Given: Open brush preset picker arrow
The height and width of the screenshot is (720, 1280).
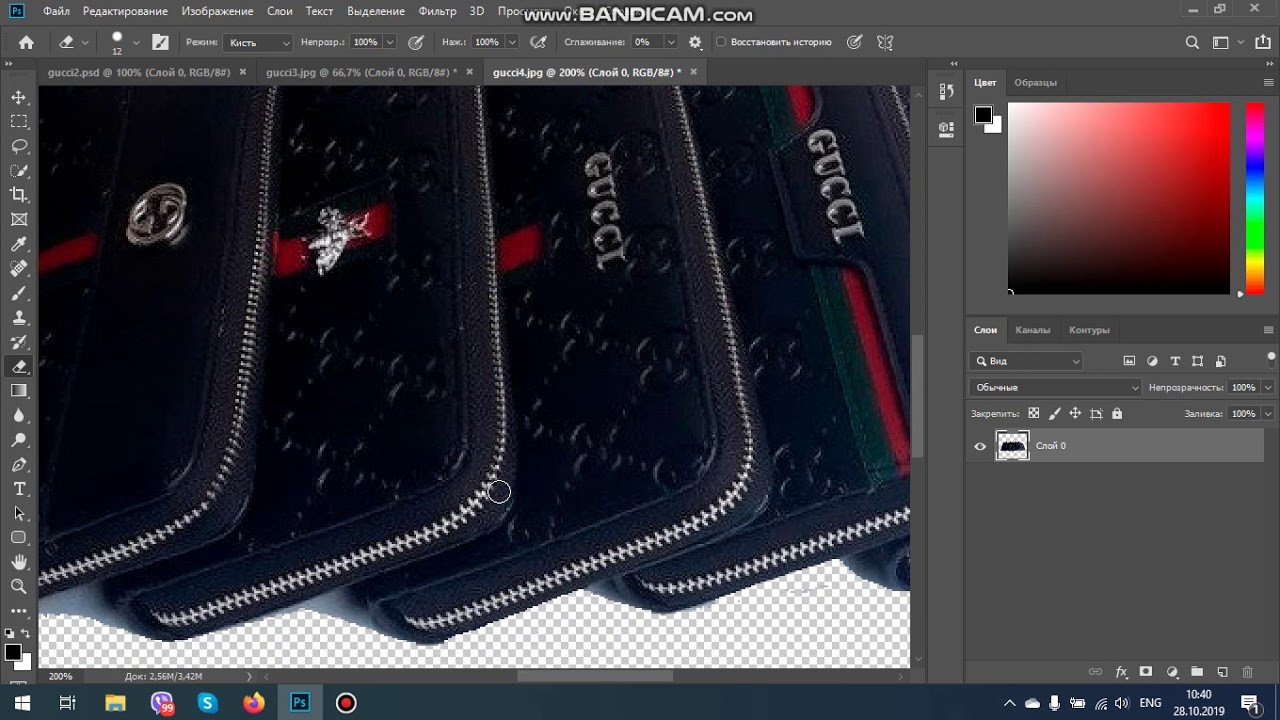Looking at the screenshot, I should pos(136,42).
